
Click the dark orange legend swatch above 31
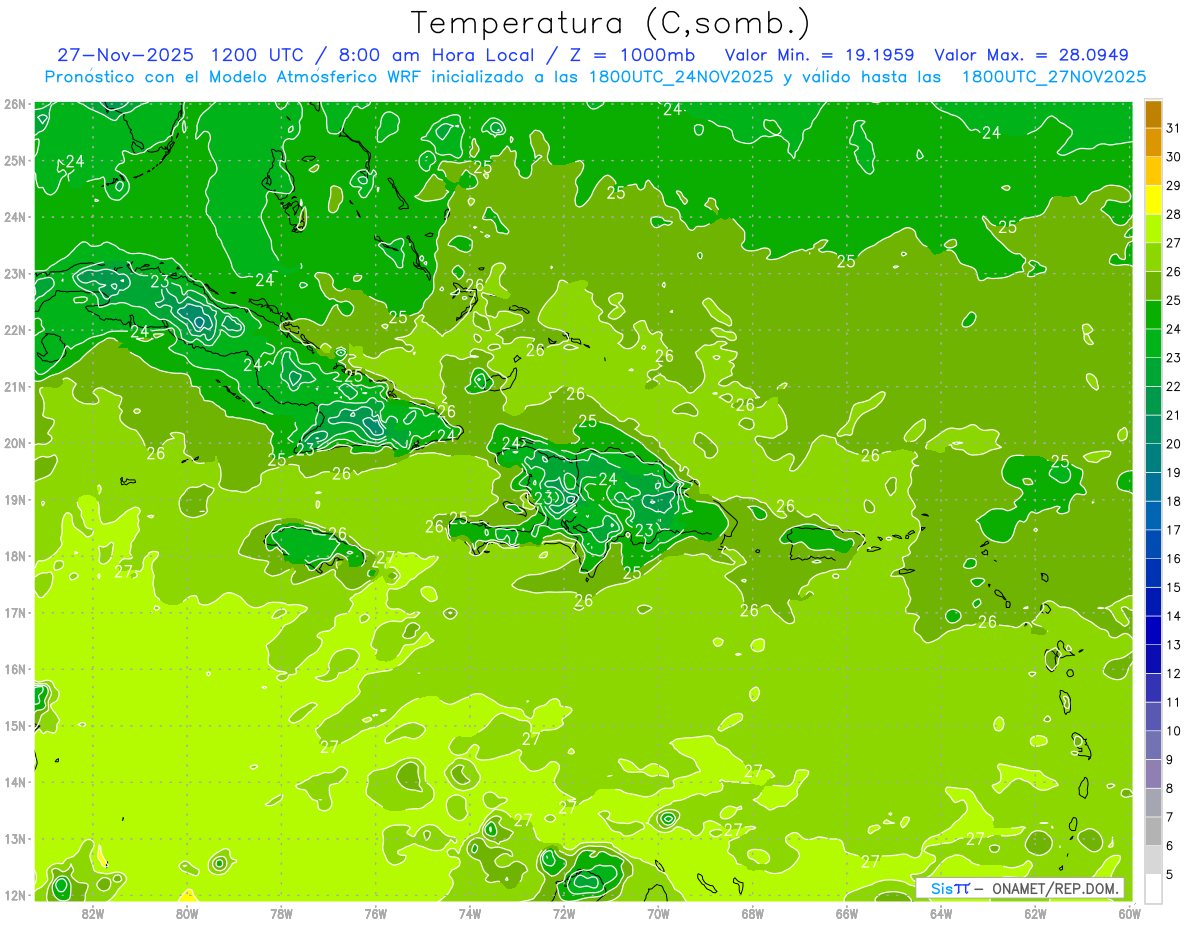(x=1153, y=115)
